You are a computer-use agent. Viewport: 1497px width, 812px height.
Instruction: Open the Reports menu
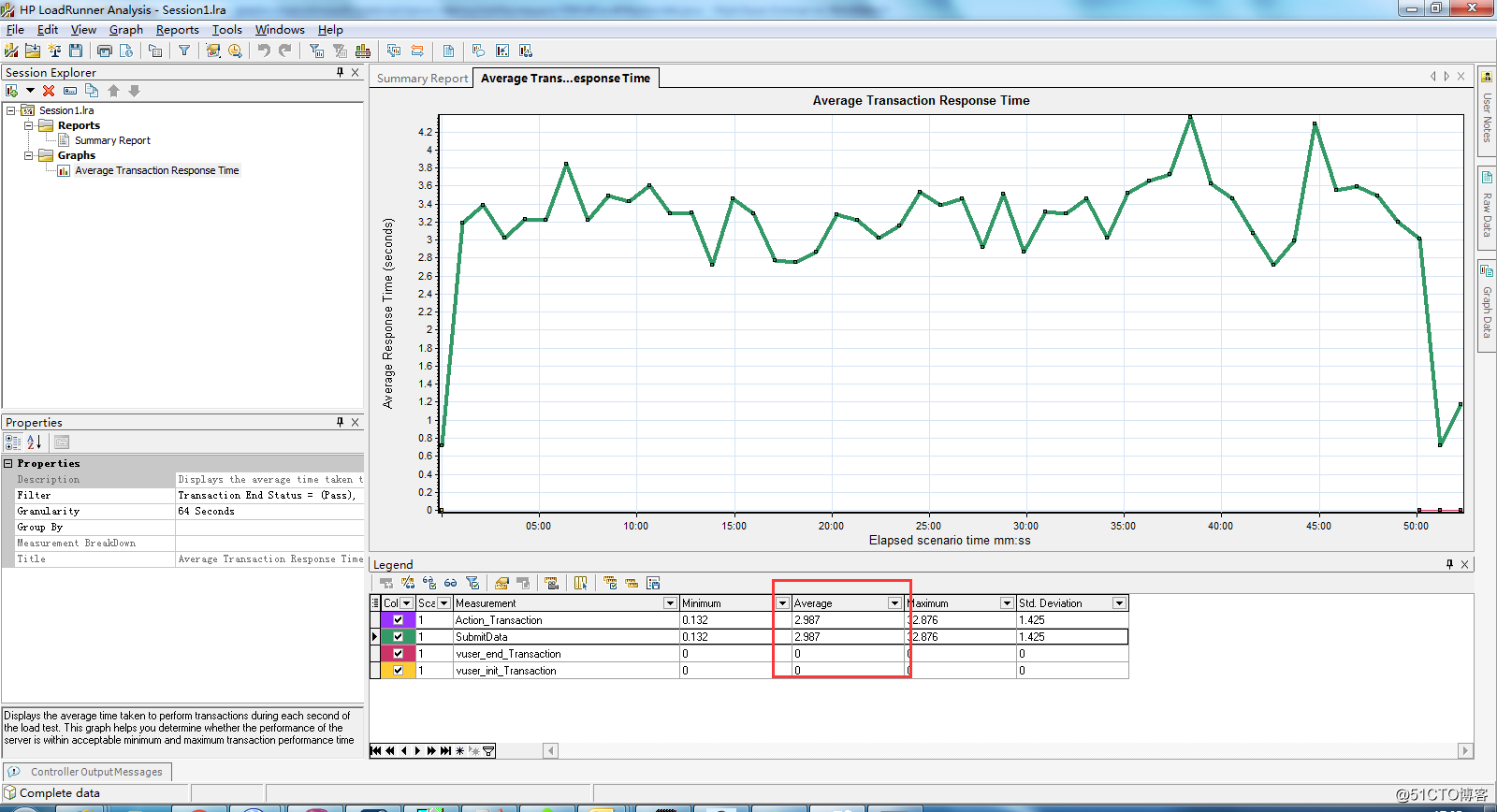click(x=177, y=30)
